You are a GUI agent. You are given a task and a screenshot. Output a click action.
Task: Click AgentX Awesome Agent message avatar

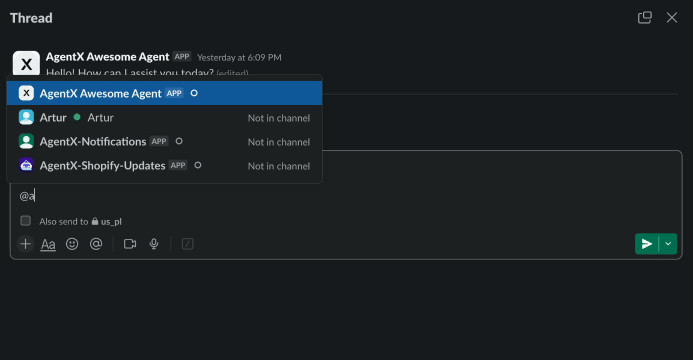pos(26,63)
